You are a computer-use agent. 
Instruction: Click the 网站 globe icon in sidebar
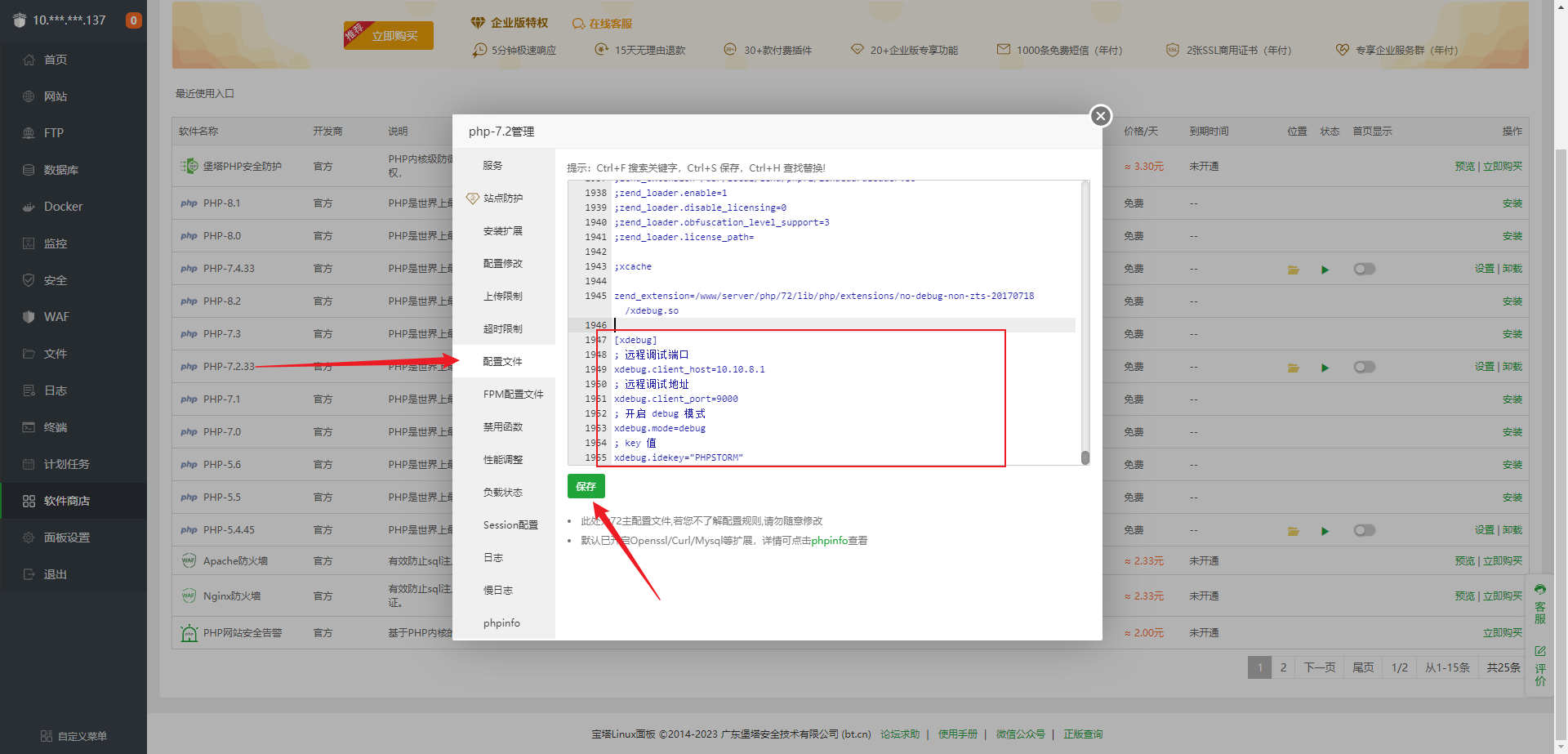[x=29, y=96]
